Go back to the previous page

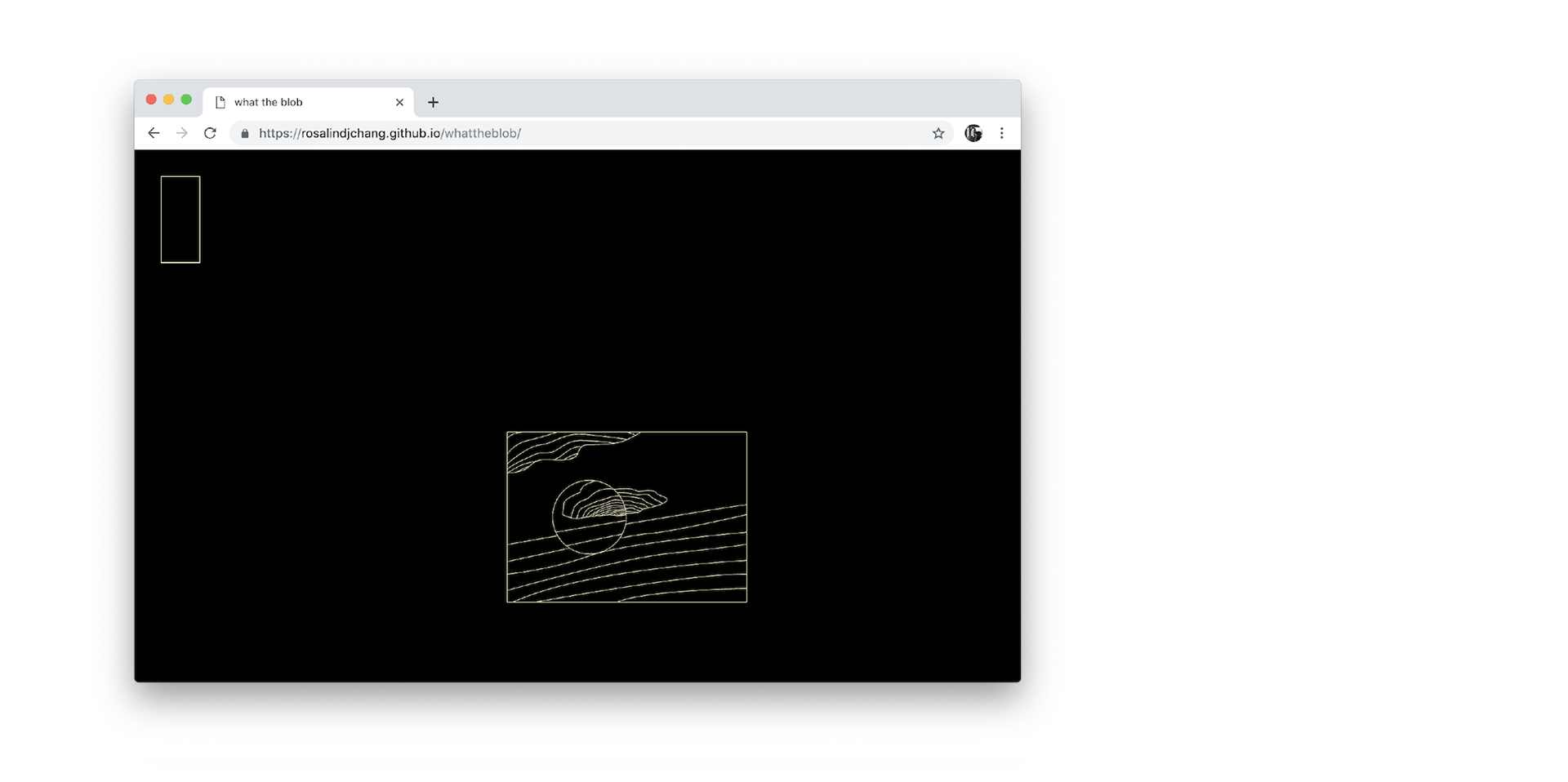click(154, 133)
